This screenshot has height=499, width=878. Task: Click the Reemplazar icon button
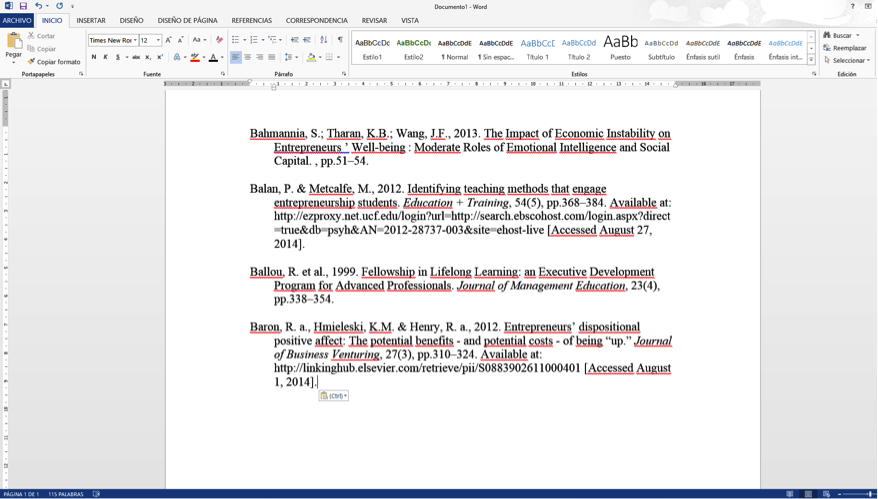(845, 48)
